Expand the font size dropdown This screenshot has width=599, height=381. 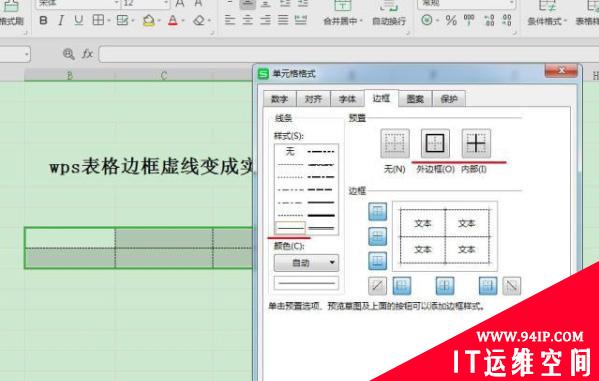coord(165,3)
